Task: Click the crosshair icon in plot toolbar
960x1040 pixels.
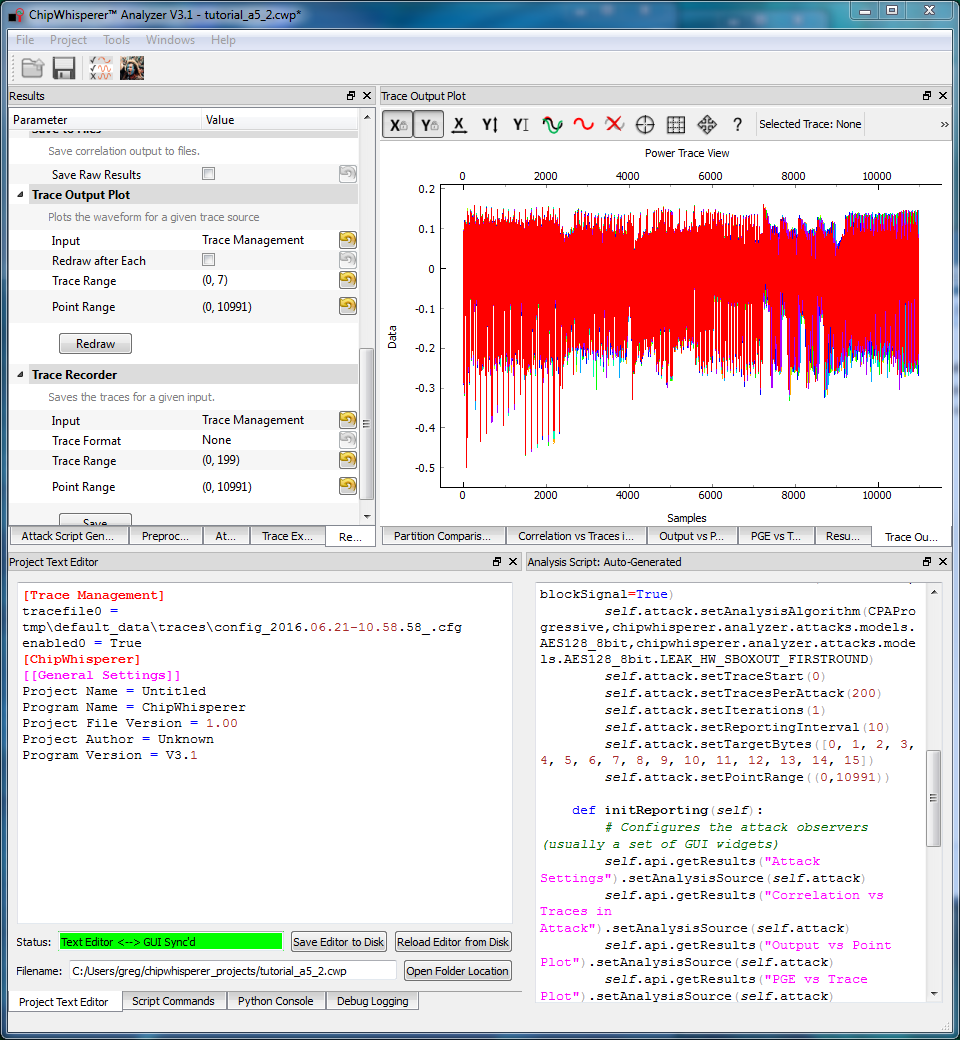Action: [645, 125]
